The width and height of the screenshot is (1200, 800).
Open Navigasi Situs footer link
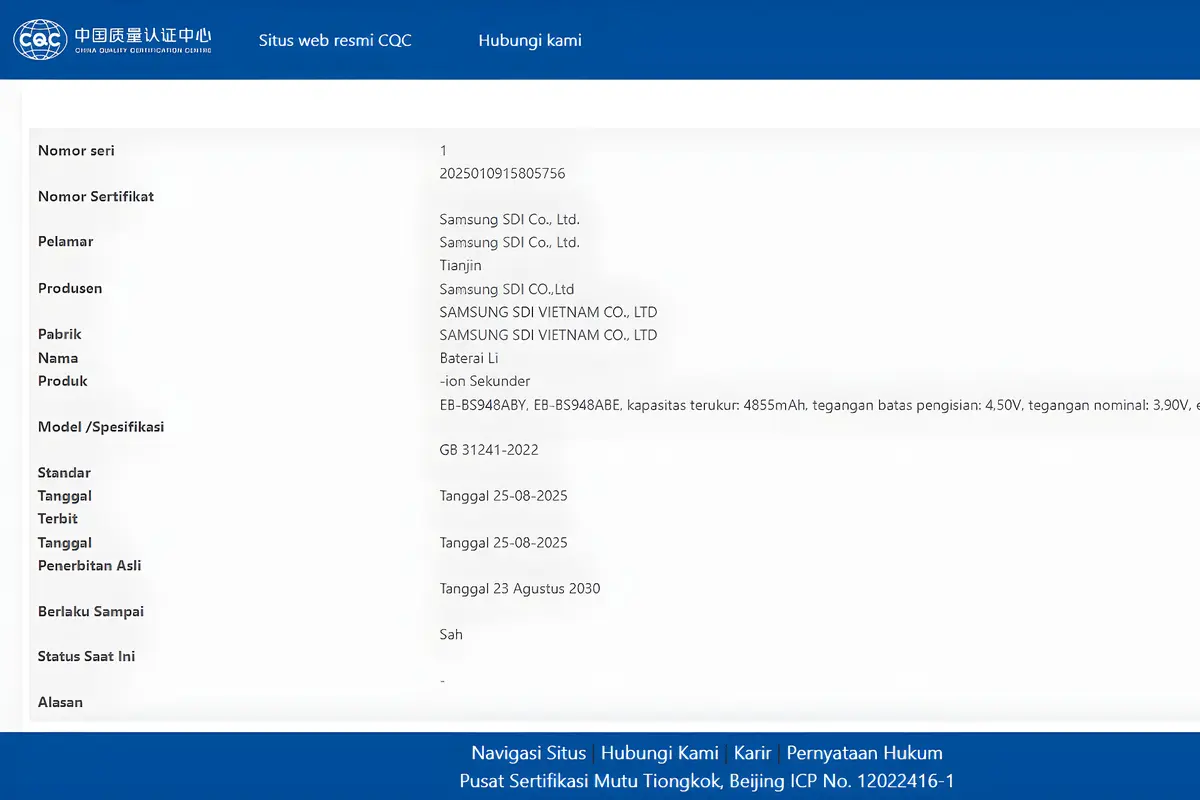pyautogui.click(x=528, y=753)
